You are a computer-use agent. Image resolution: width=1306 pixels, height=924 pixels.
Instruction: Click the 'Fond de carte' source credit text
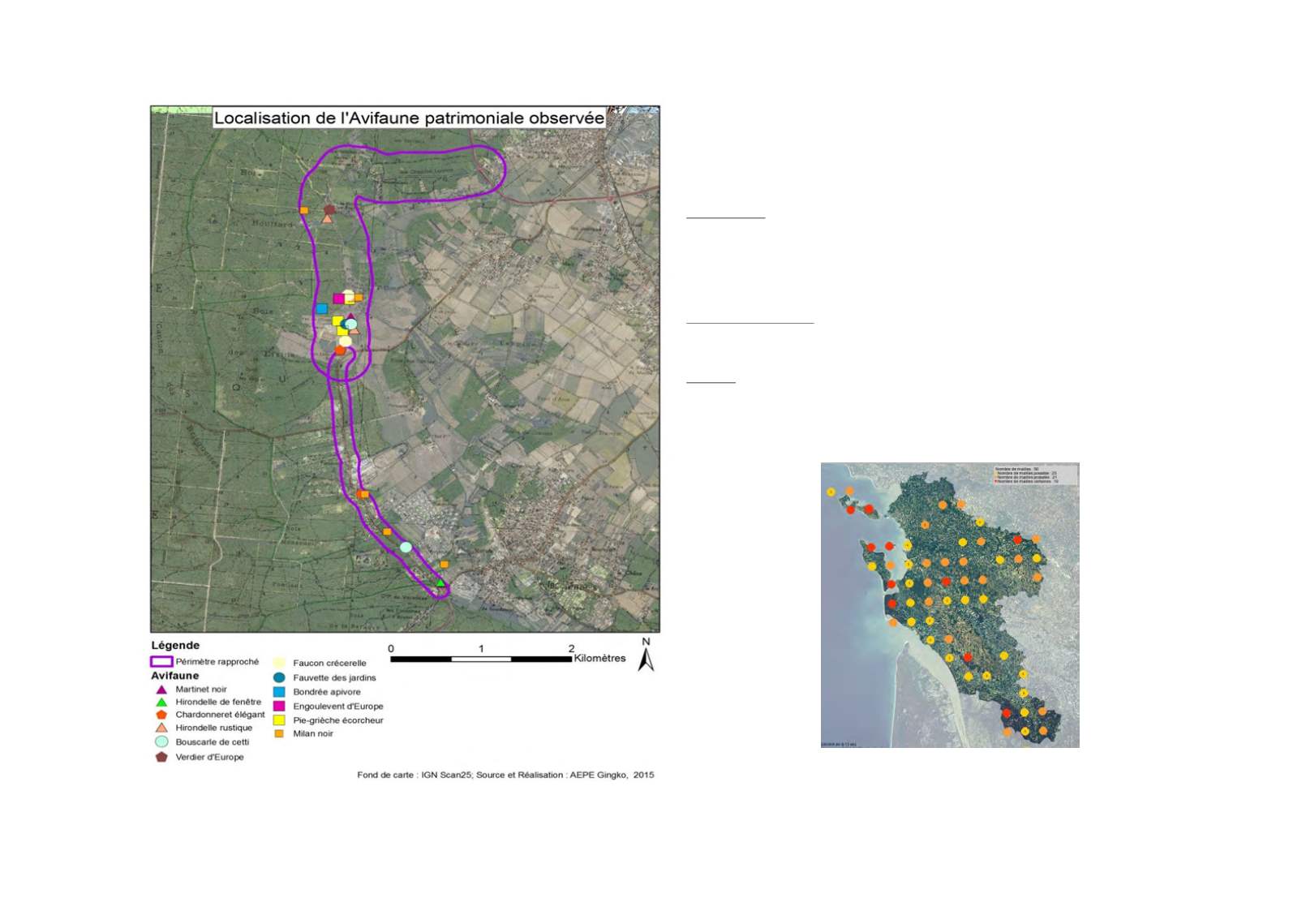(505, 775)
